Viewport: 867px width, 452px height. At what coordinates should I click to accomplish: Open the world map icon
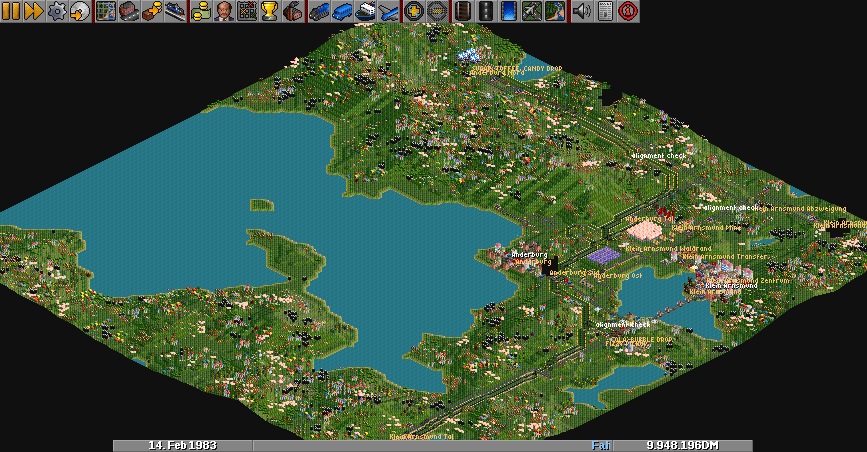(106, 11)
